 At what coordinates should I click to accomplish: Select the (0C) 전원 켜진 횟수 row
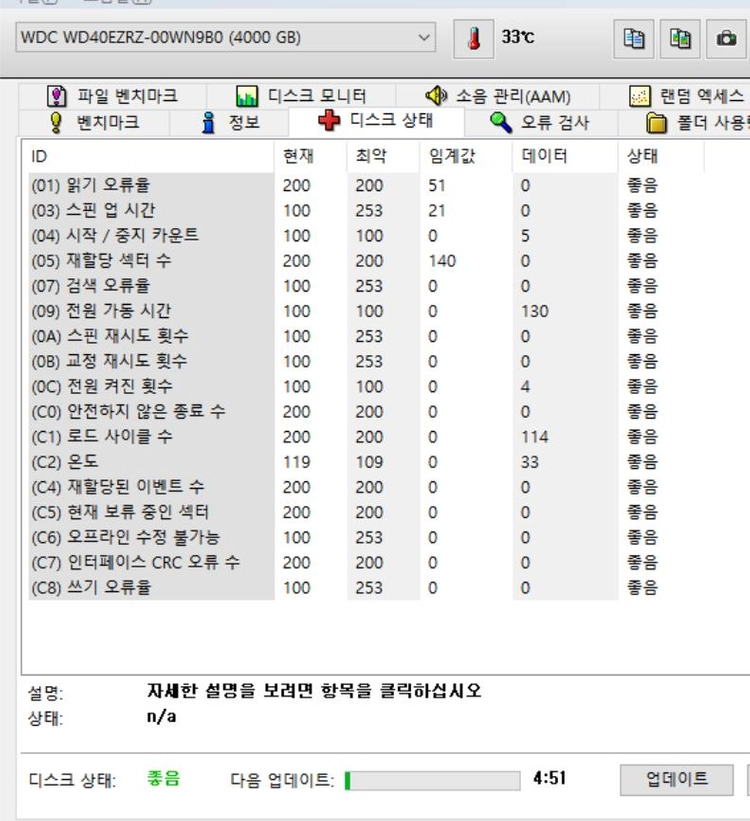(367, 386)
